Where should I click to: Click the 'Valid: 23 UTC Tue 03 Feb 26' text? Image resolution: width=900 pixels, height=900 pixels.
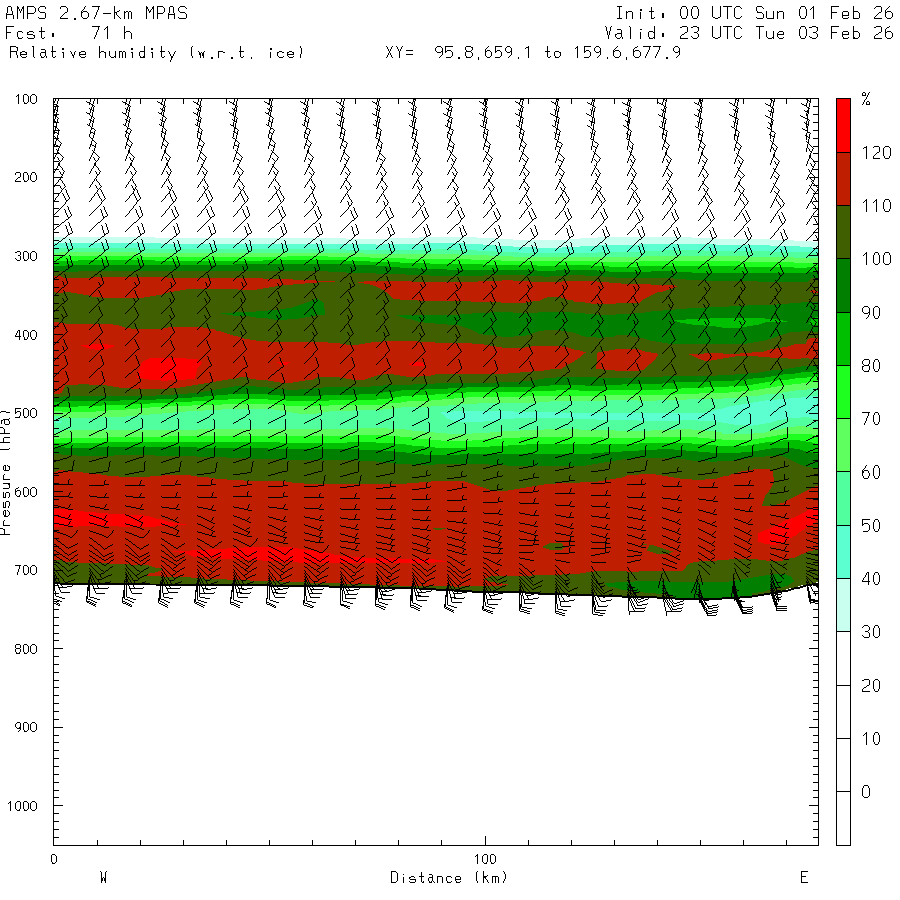click(x=749, y=33)
